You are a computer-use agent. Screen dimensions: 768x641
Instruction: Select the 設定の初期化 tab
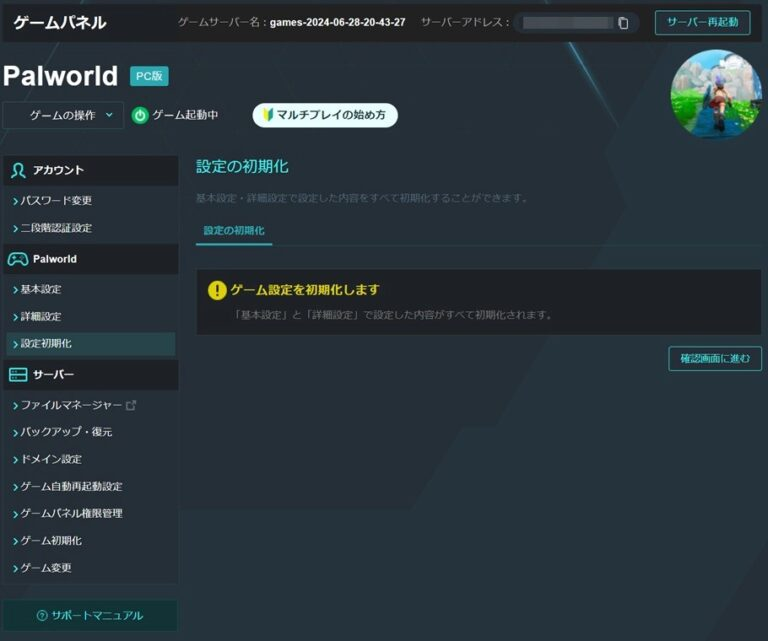click(x=234, y=231)
